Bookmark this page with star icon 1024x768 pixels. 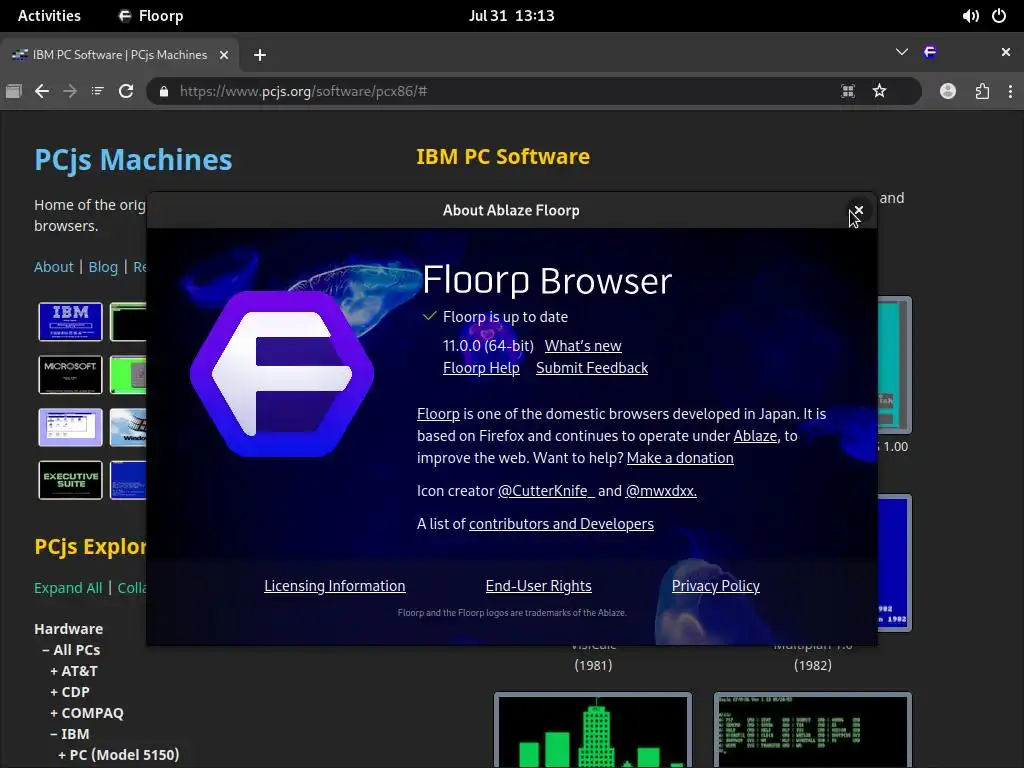click(880, 91)
